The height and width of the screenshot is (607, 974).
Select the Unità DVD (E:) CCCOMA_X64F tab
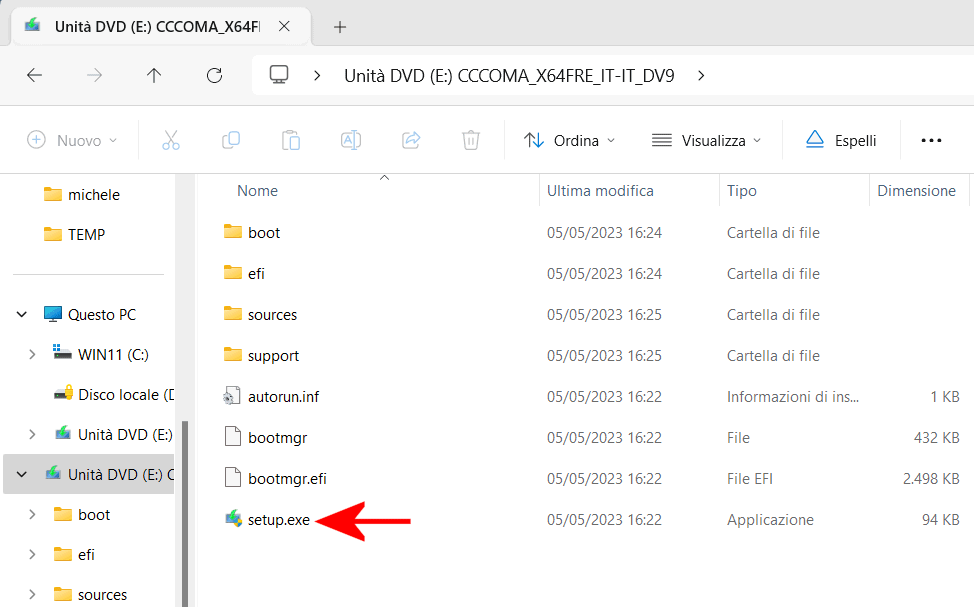[158, 27]
